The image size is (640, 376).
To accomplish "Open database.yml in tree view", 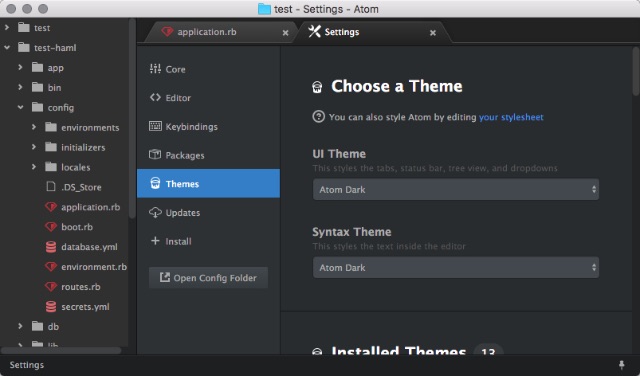I will click(x=89, y=247).
